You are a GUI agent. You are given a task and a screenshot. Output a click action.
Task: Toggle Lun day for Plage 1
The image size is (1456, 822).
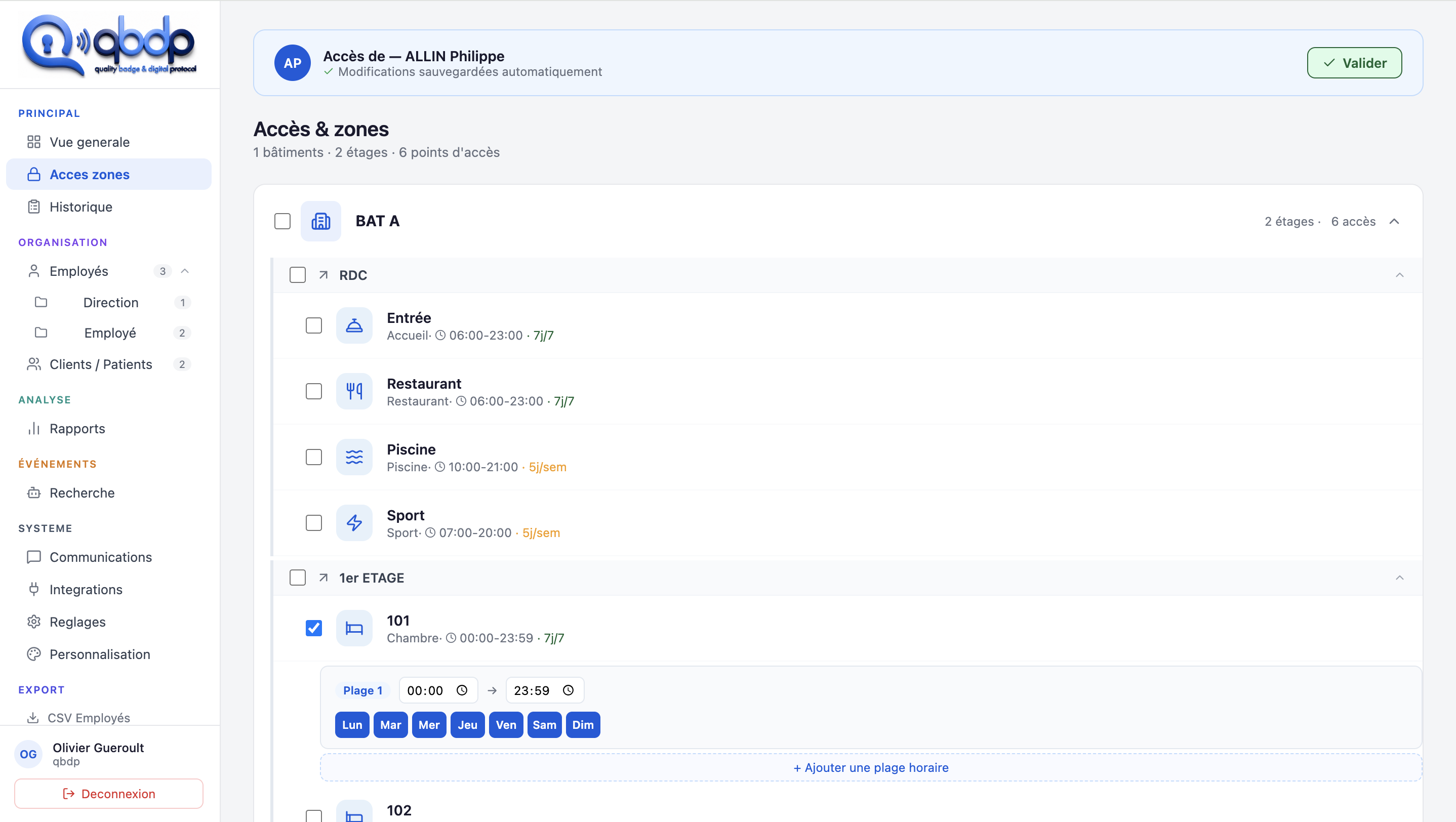(x=352, y=725)
